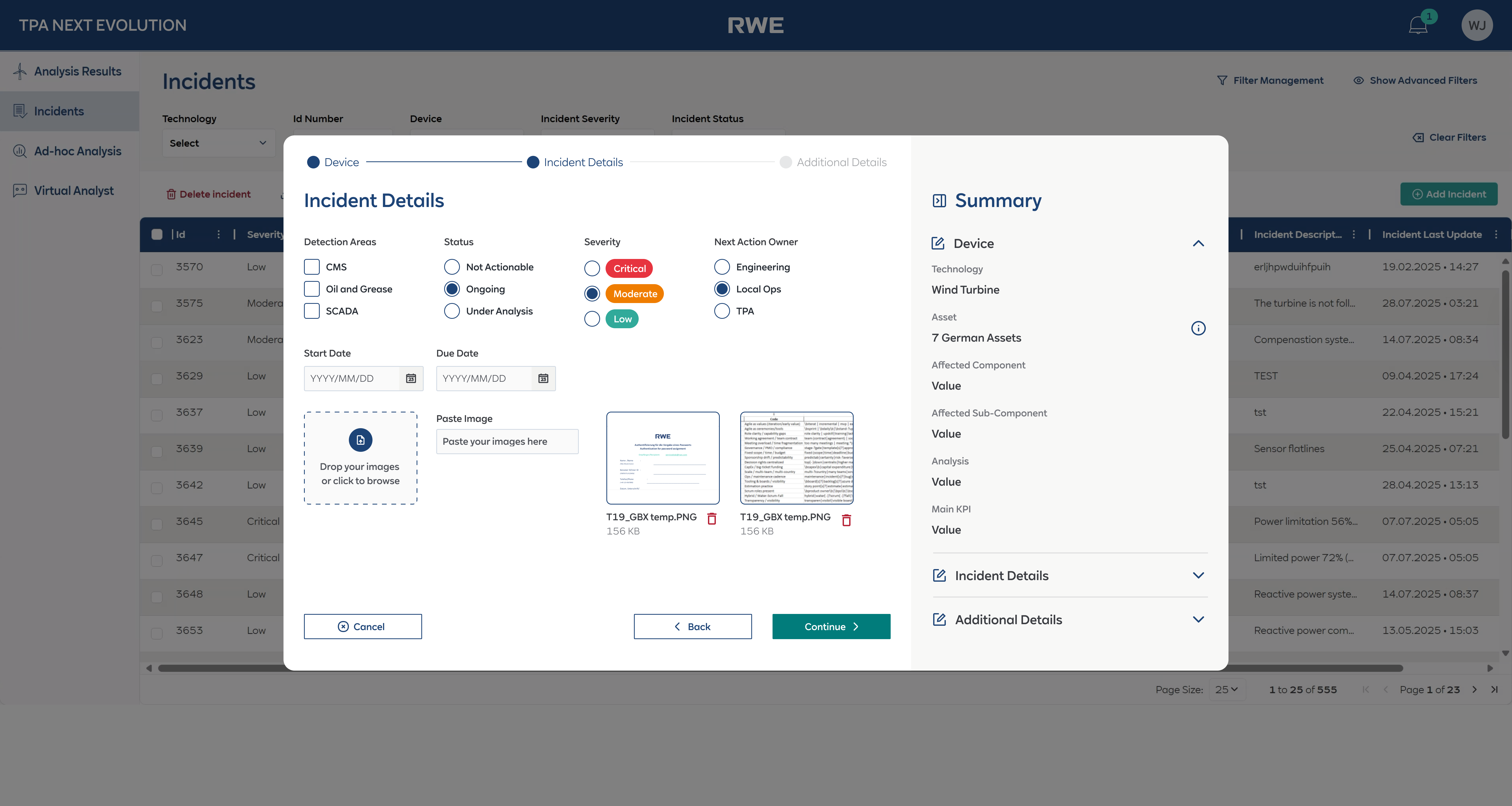
Task: Select Not Actionable status
Action: 451,267
